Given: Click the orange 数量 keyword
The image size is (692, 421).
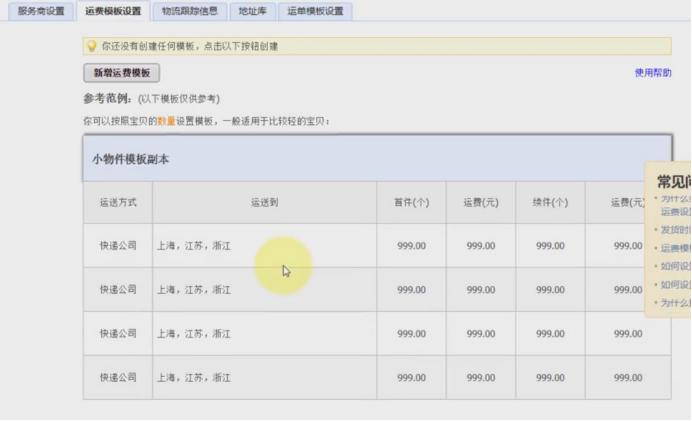Looking at the screenshot, I should coord(166,121).
